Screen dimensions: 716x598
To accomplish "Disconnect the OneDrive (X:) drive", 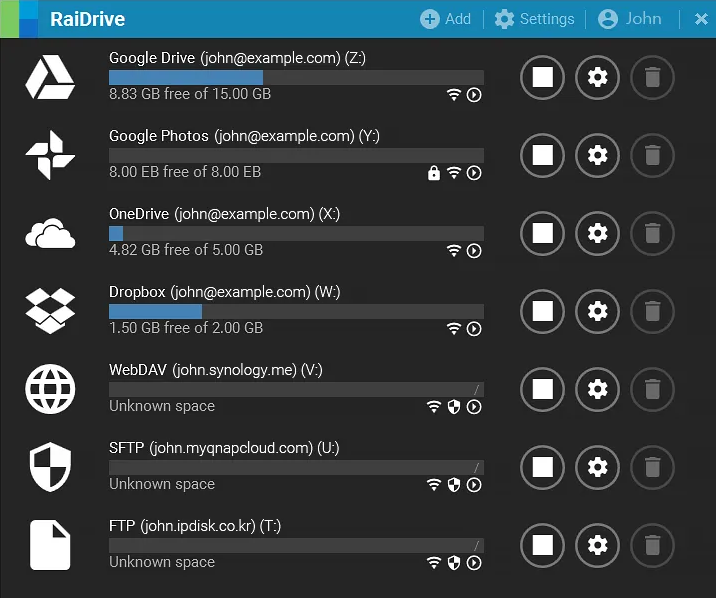I will click(x=542, y=233).
